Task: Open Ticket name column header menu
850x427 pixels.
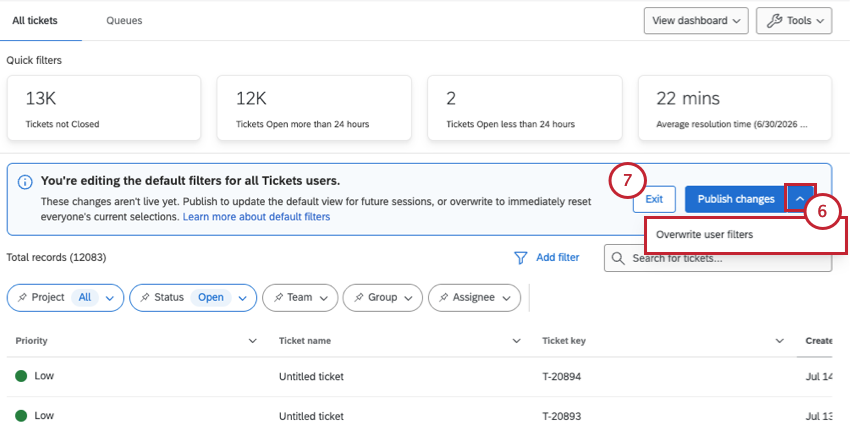Action: coord(517,341)
